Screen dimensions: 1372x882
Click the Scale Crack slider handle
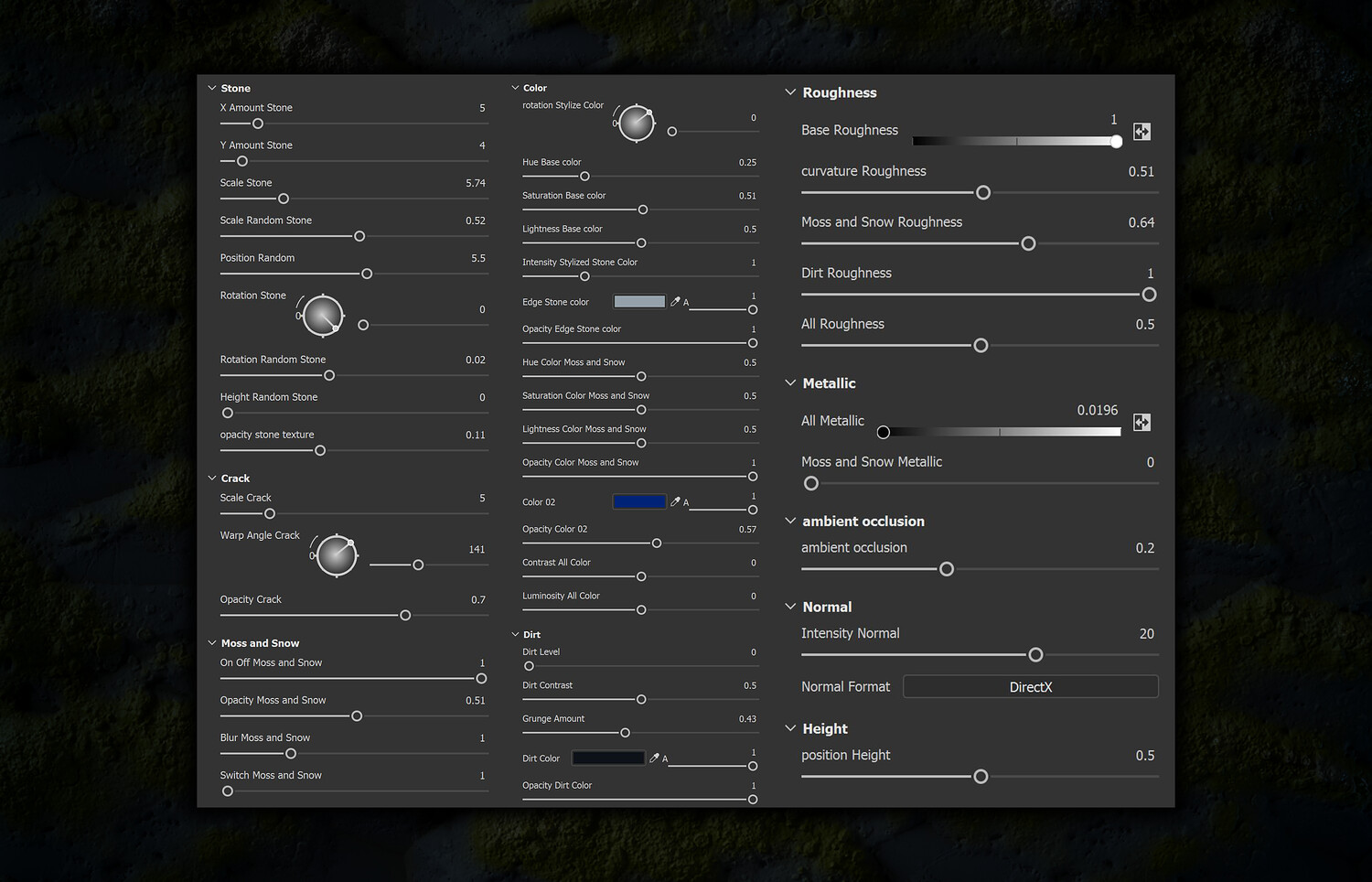click(270, 513)
